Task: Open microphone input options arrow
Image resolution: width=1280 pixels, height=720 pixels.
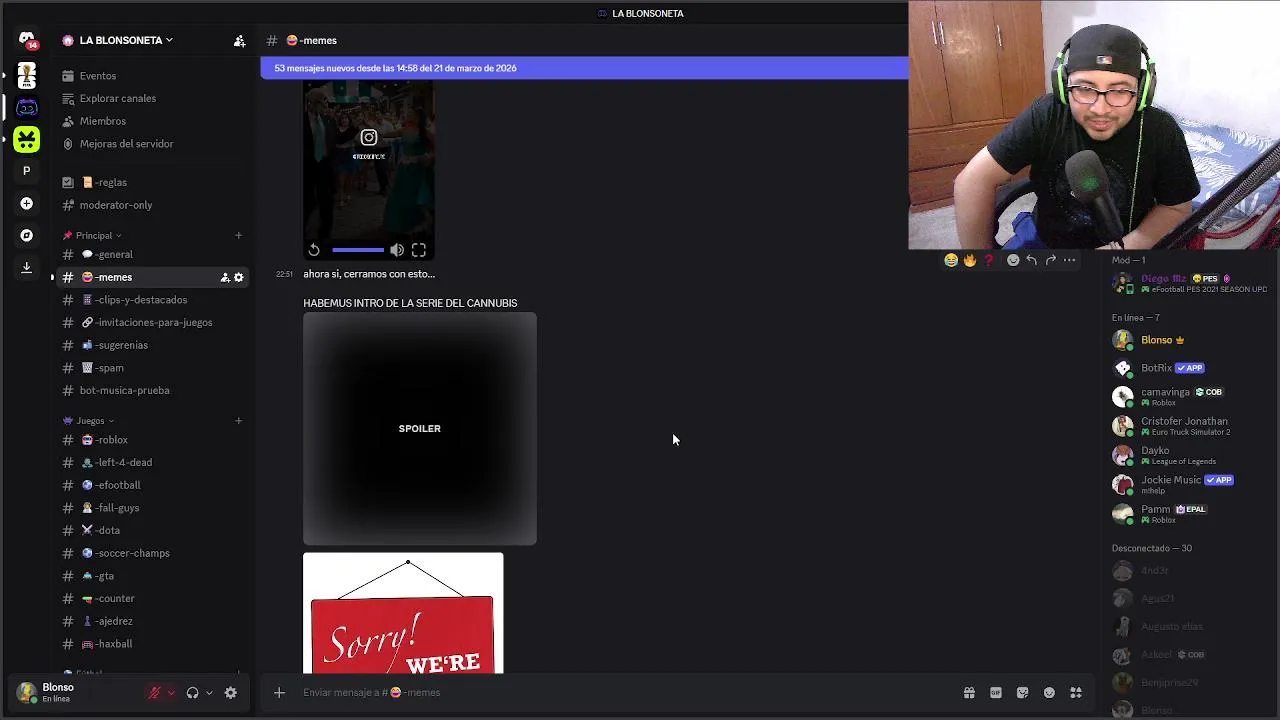Action: point(171,693)
